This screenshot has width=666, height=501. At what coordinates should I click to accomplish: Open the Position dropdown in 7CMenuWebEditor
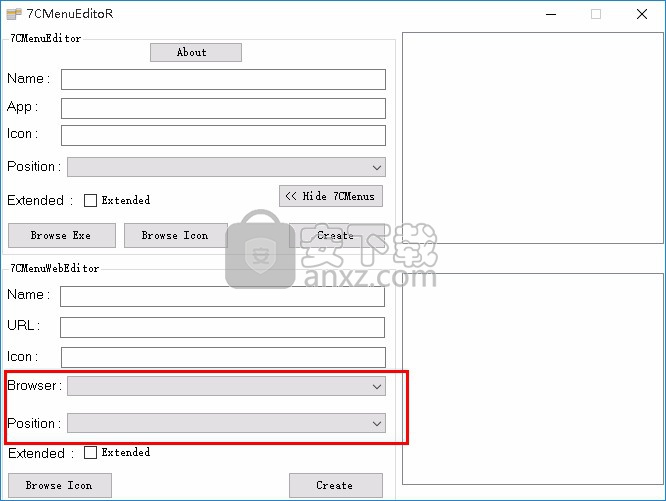coord(226,423)
